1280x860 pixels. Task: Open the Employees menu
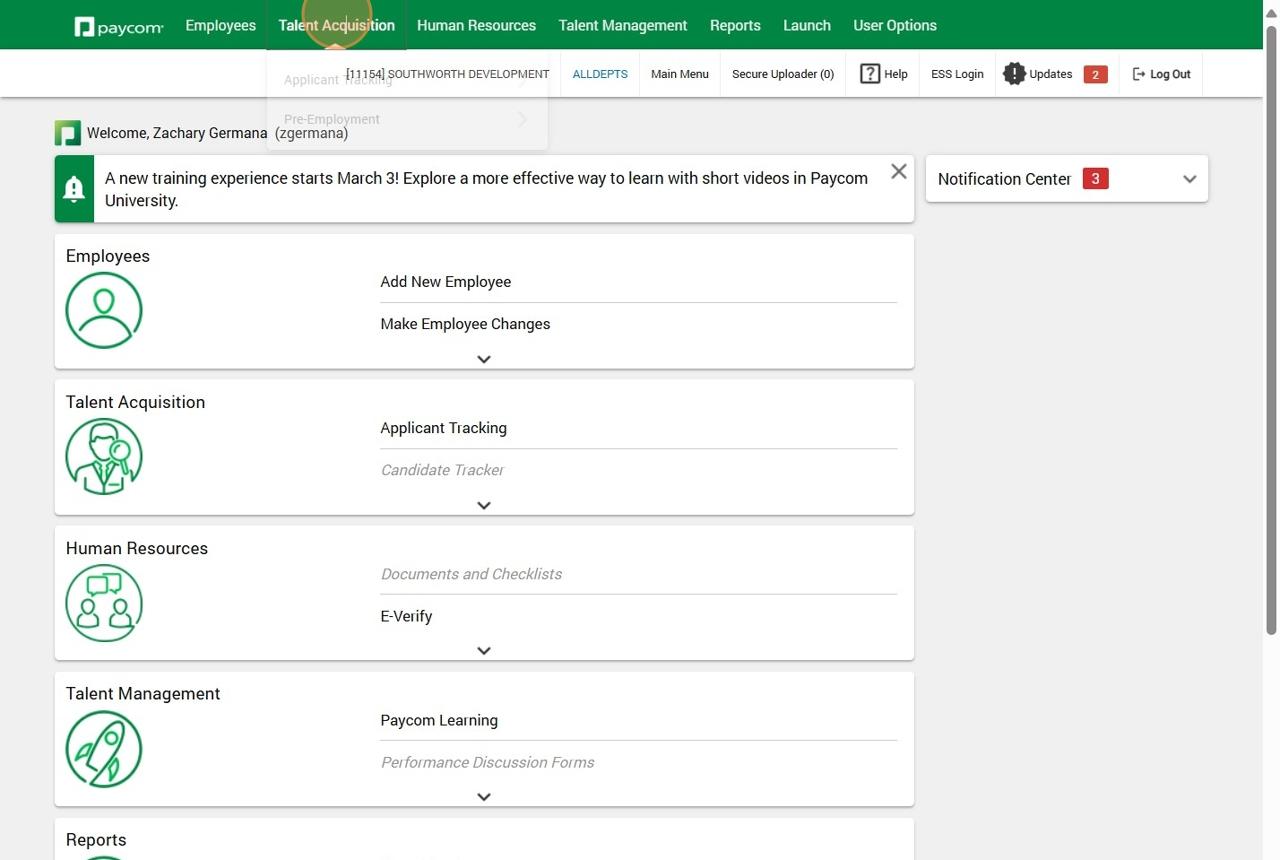coord(221,25)
